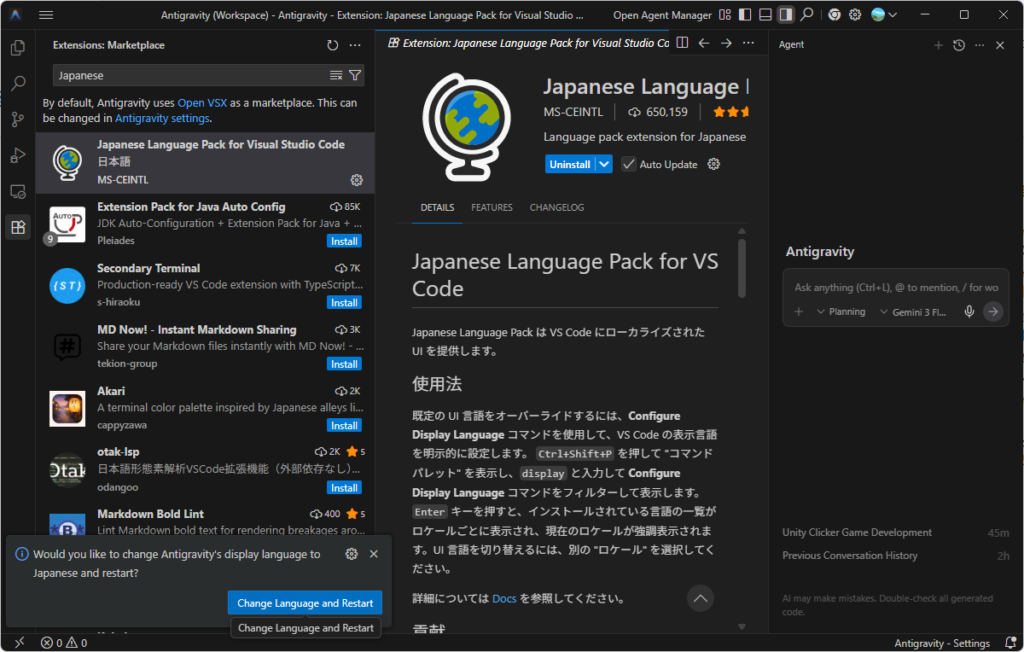
Task: Open the Run and Debug view
Action: coord(17,155)
